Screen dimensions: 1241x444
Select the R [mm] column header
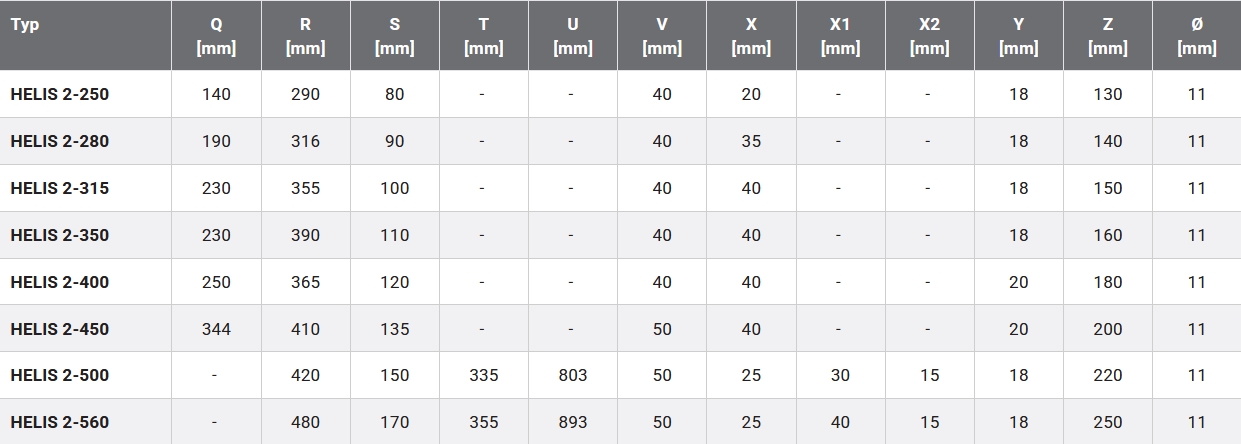[x=305, y=36]
